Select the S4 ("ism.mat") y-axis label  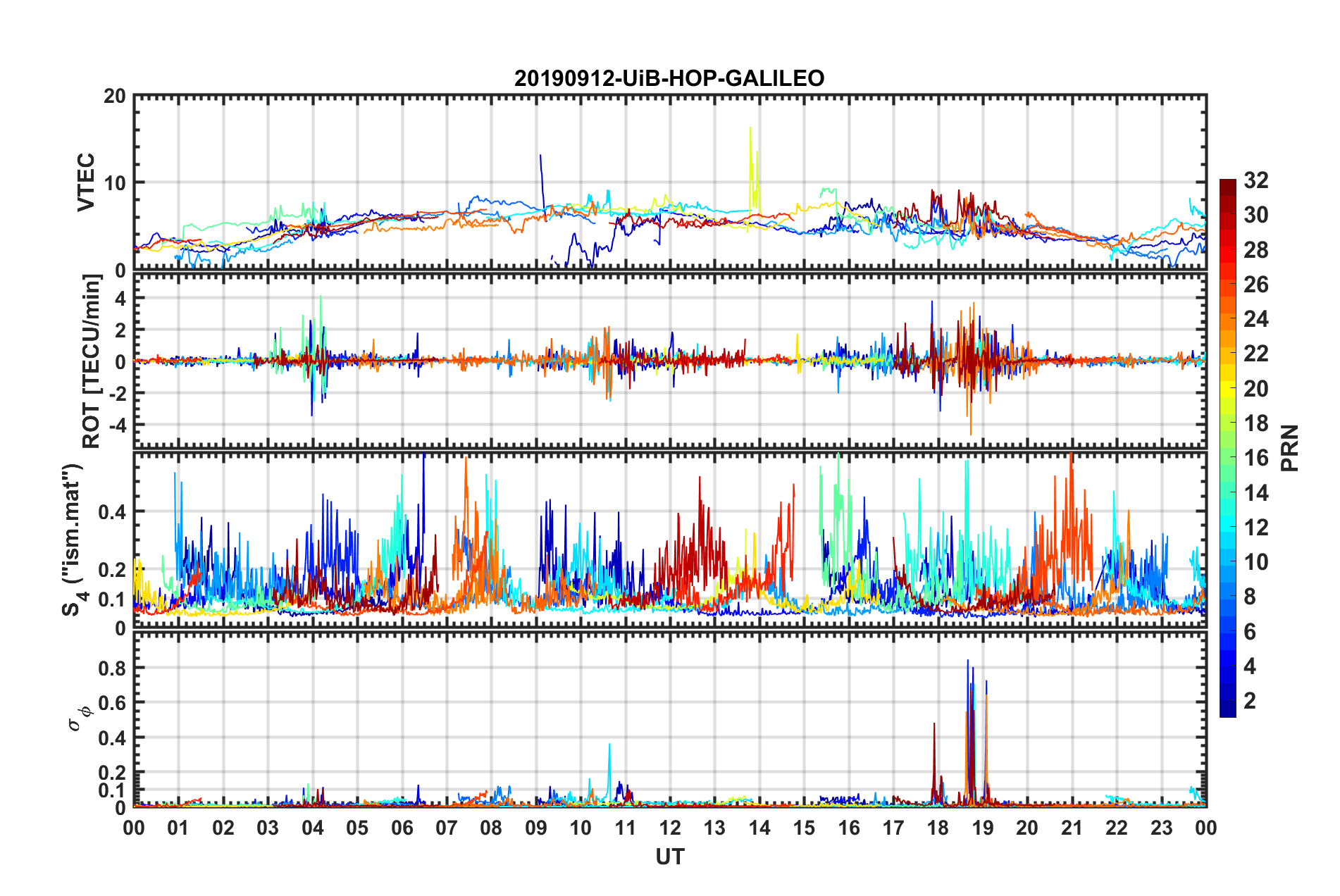point(74,540)
